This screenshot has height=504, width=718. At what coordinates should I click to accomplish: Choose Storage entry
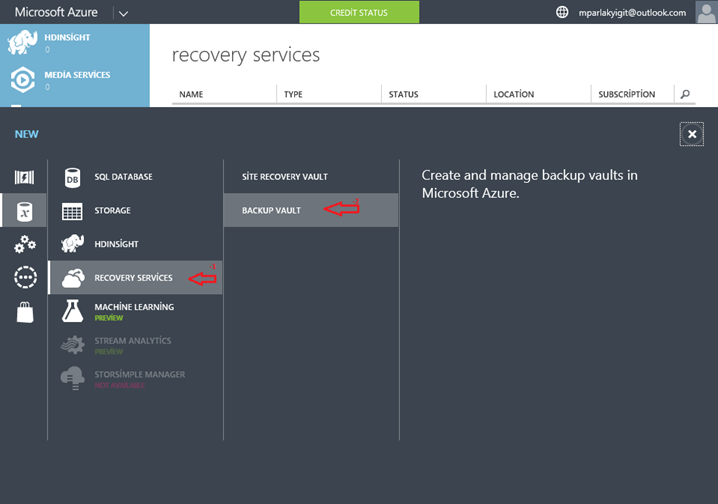[136, 210]
